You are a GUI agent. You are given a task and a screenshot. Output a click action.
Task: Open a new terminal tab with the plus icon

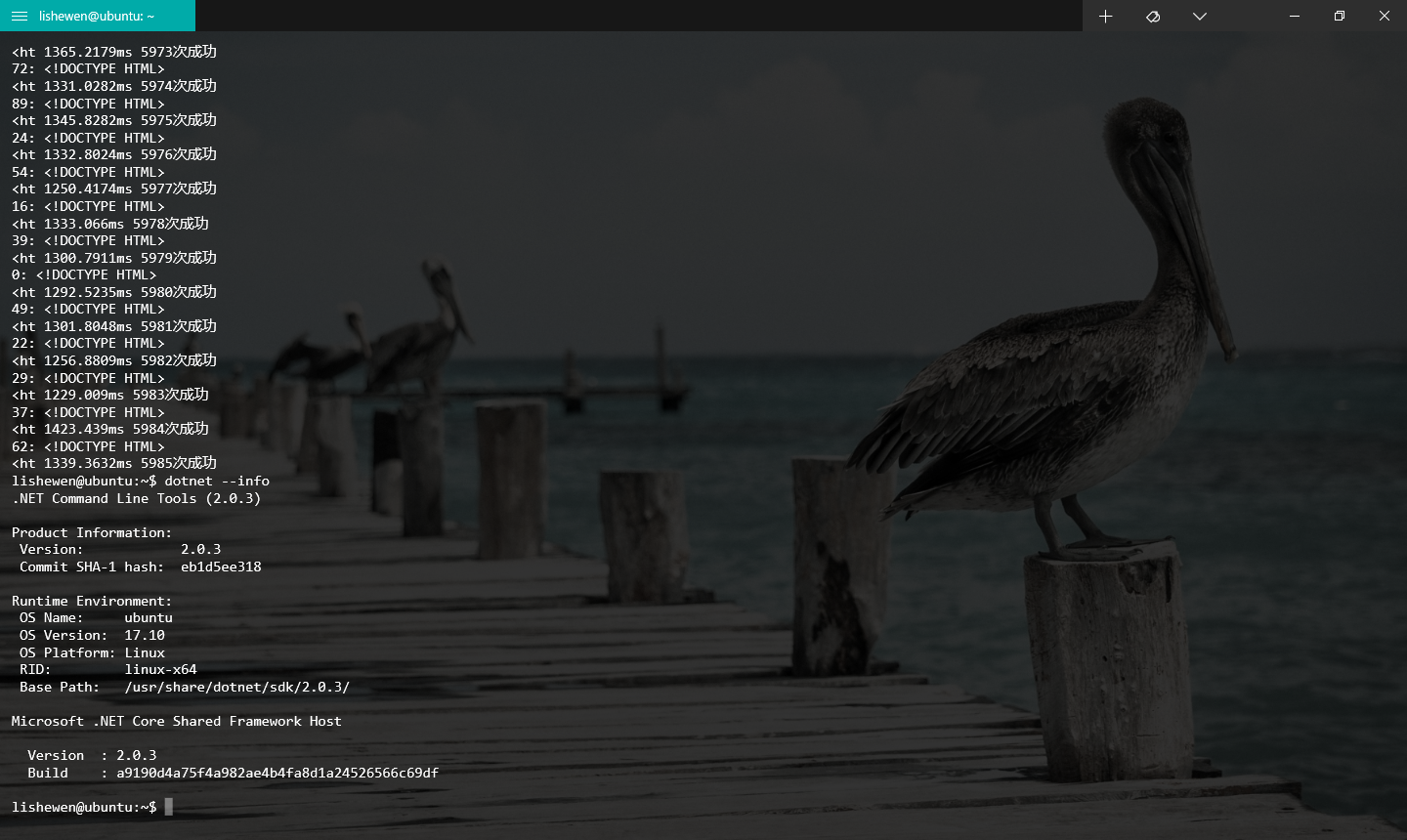coord(1105,16)
